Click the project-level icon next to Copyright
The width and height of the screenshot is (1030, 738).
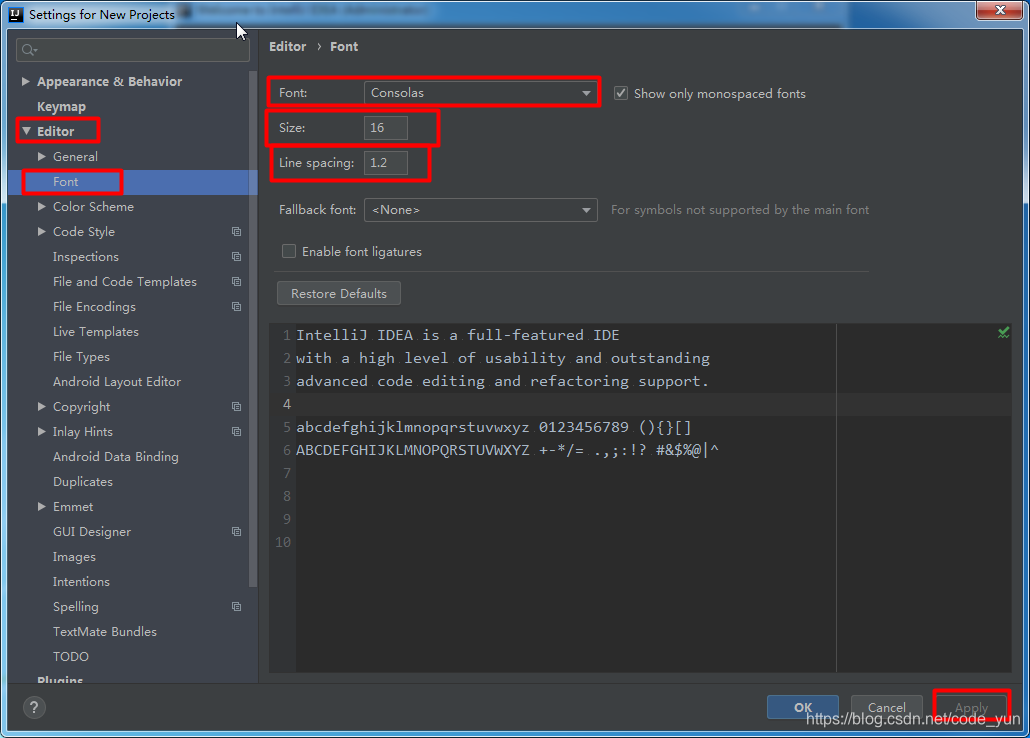point(236,407)
